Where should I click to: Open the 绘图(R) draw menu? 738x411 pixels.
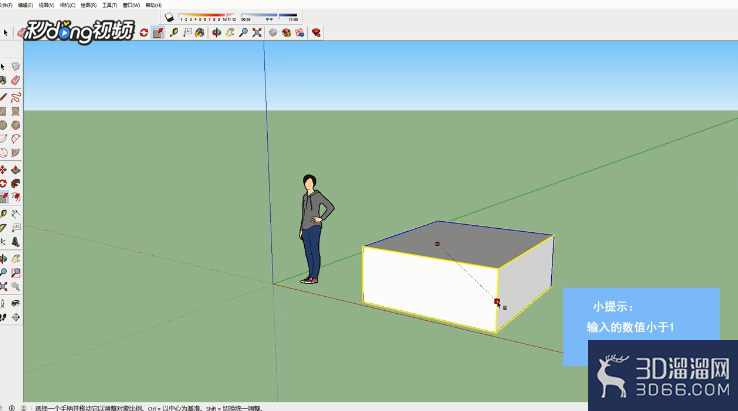click(88, 5)
